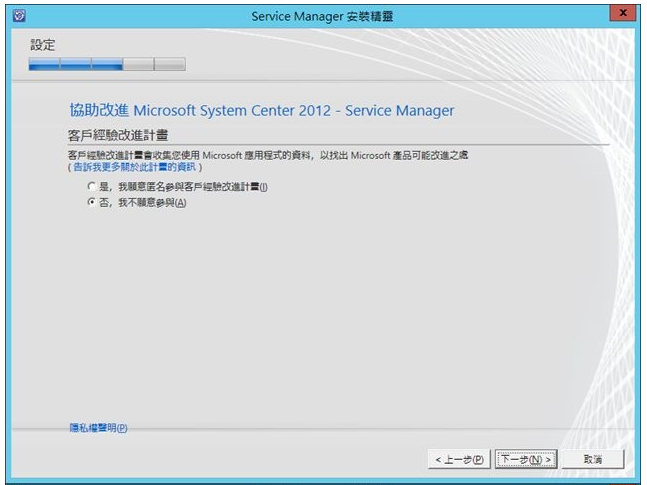The width and height of the screenshot is (647, 485).
Task: Go back with the 上一步 button
Action: click(x=460, y=459)
